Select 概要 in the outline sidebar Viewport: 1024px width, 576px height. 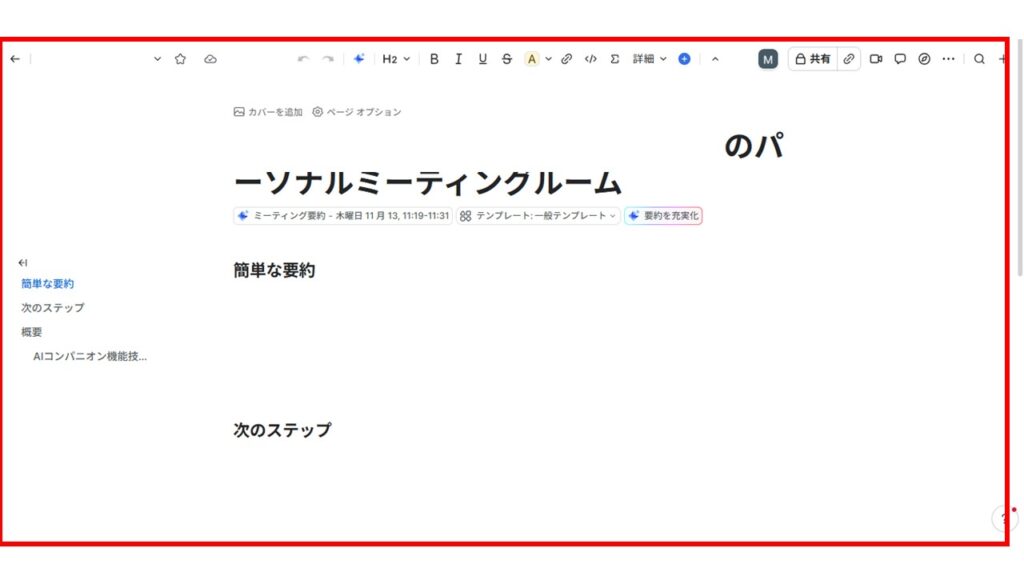coord(32,332)
